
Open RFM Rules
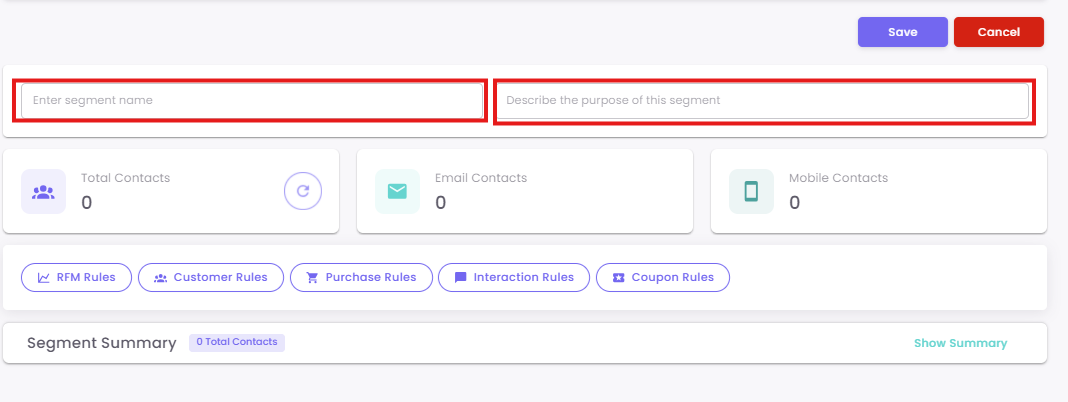[x=77, y=277]
